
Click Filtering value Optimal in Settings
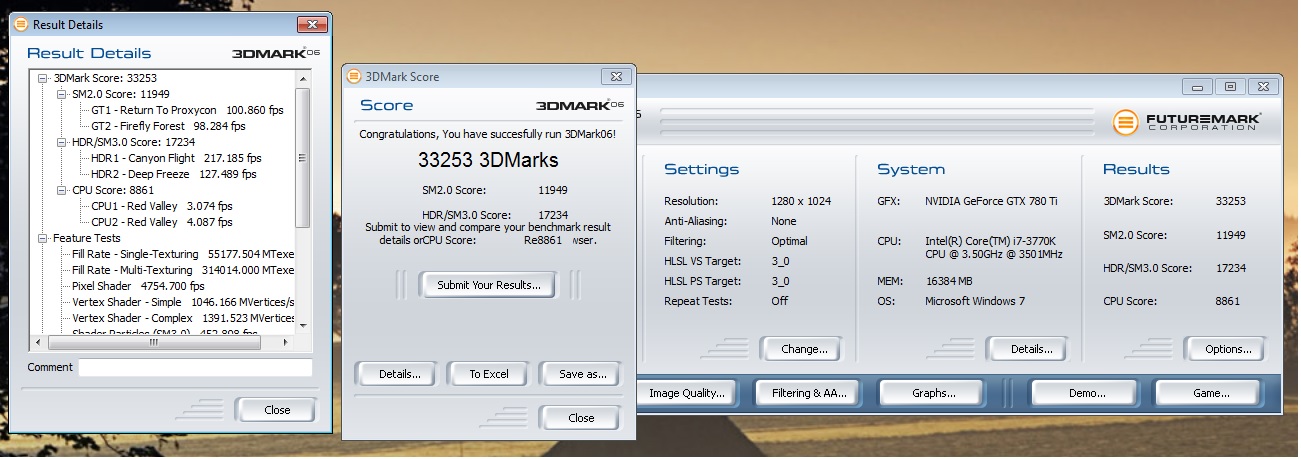[x=789, y=241]
